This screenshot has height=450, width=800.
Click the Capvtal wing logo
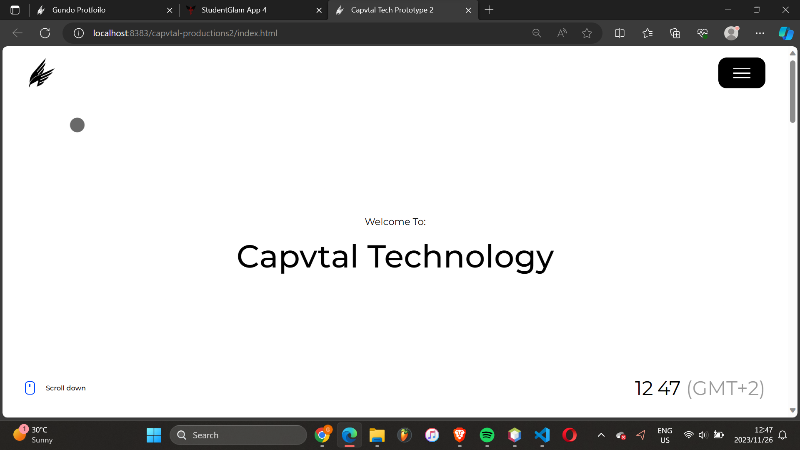tap(41, 74)
